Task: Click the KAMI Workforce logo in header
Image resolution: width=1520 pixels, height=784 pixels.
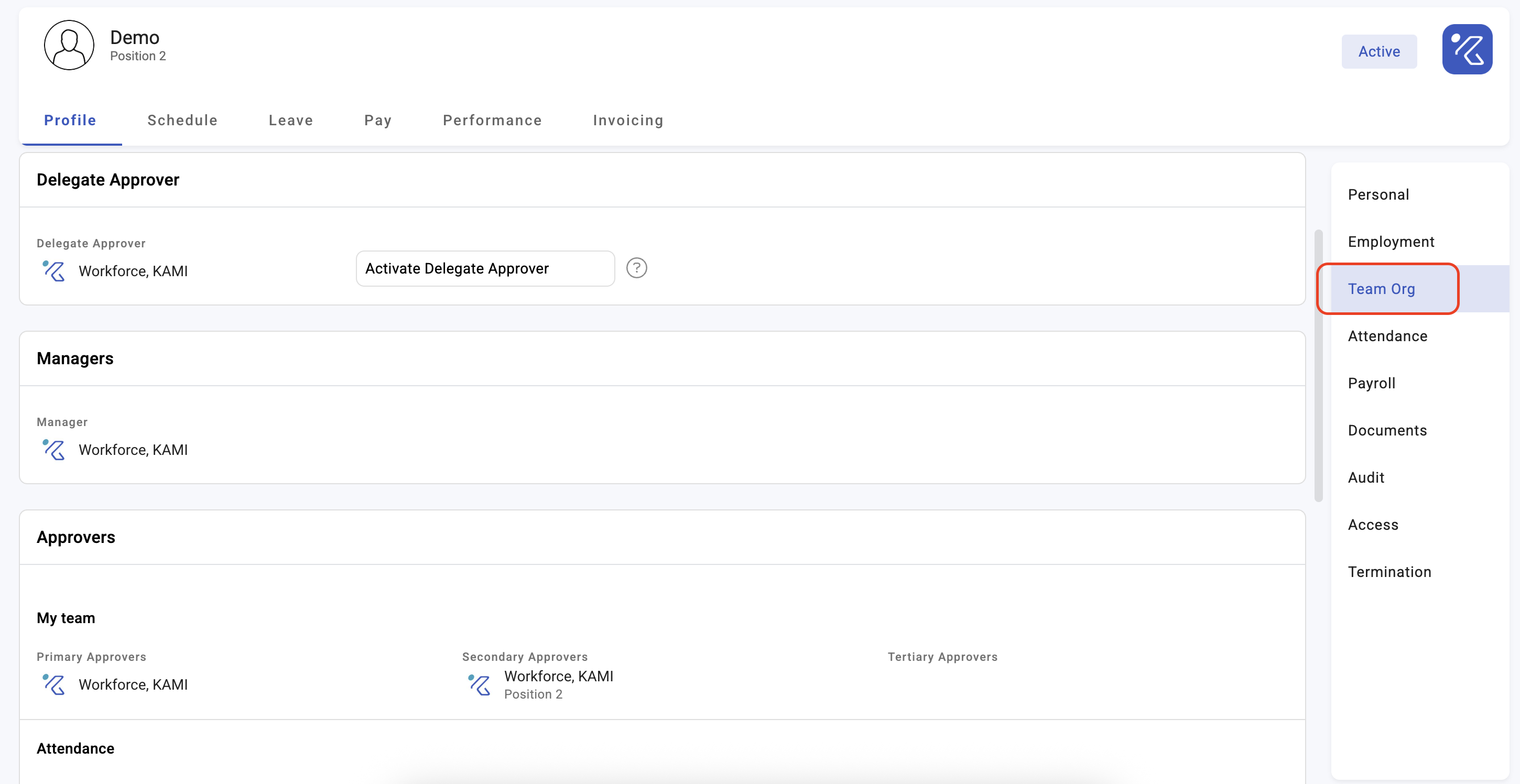Action: [1467, 50]
